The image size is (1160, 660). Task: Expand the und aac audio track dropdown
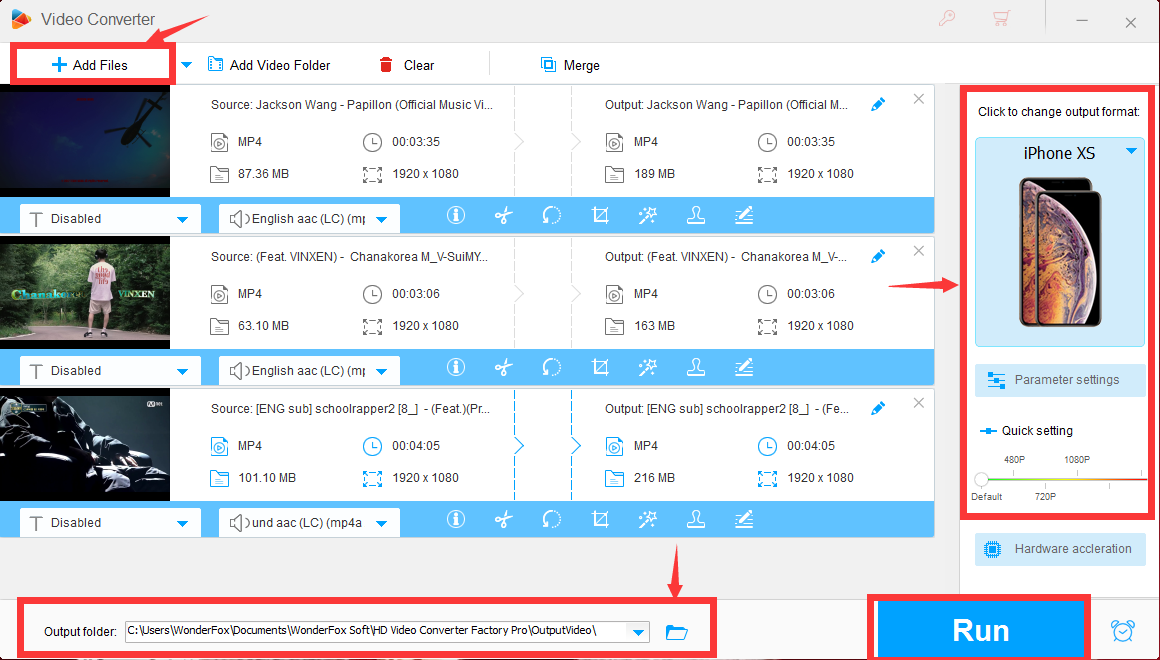pos(309,523)
